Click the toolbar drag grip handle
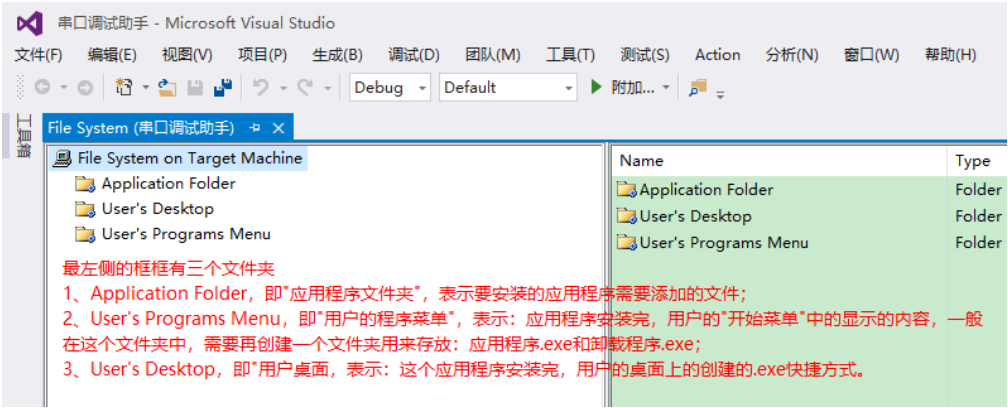This screenshot has width=1008, height=408. [x=21, y=87]
